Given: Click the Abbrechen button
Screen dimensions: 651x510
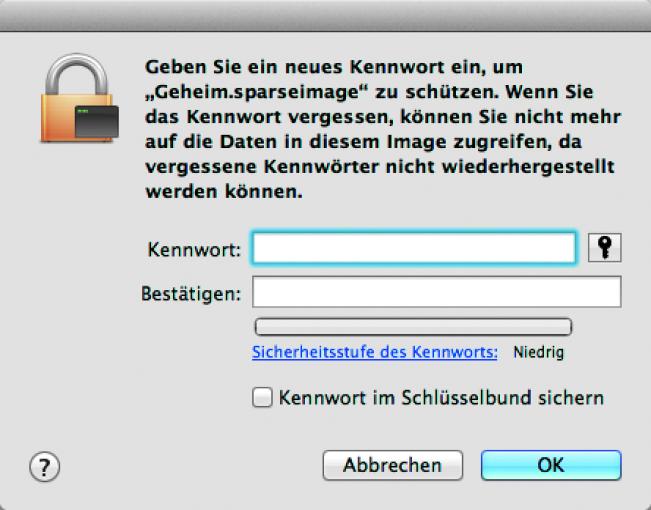Looking at the screenshot, I should tap(393, 465).
